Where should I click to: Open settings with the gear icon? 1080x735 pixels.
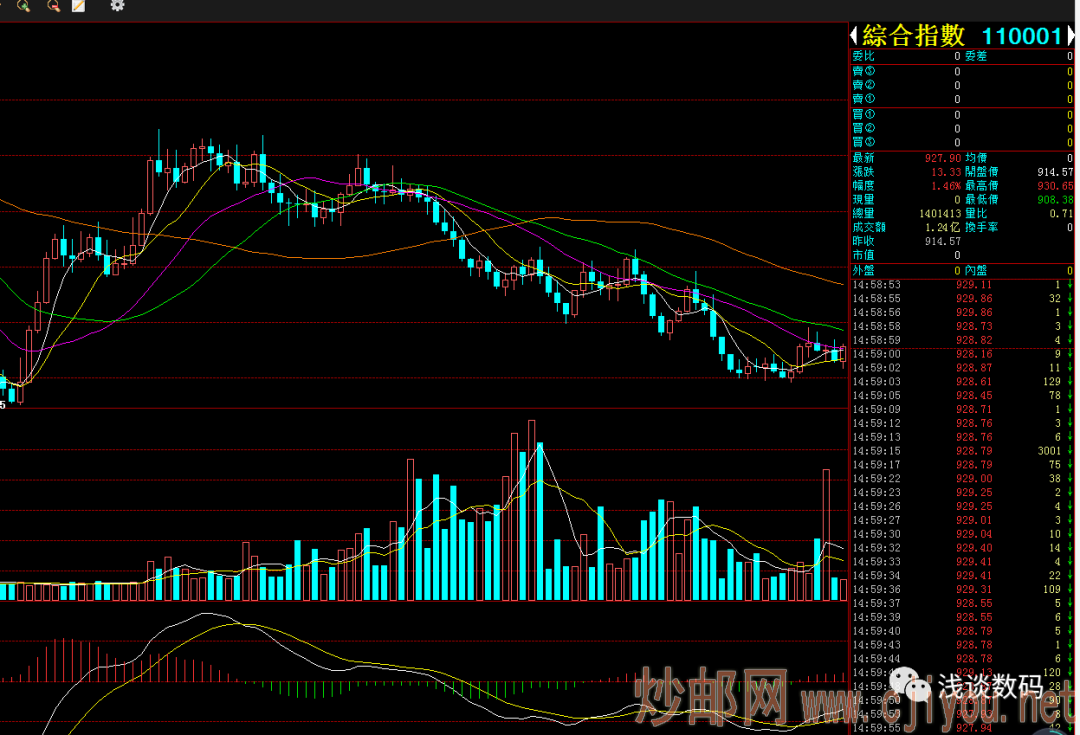coord(118,6)
